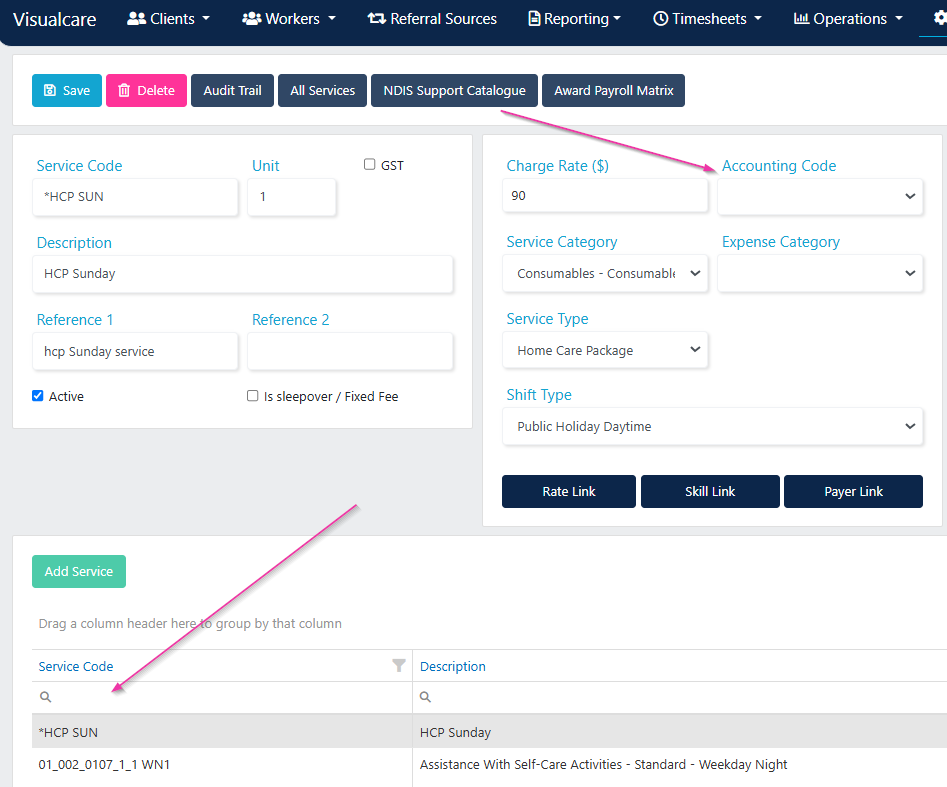Click the Description search magnifier icon
Image resolution: width=947 pixels, height=787 pixels.
point(425,696)
